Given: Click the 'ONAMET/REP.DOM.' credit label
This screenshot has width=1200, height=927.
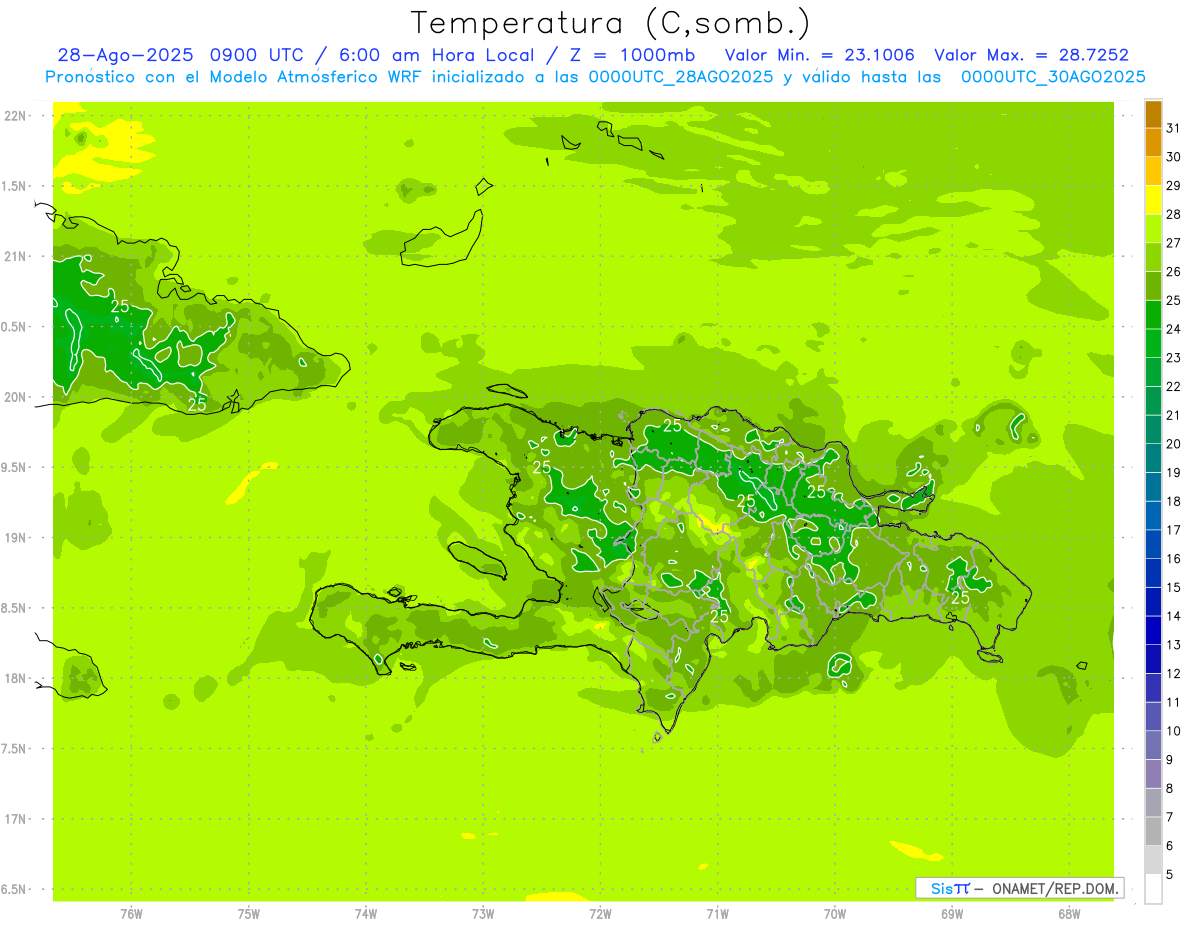Looking at the screenshot, I should [1054, 888].
